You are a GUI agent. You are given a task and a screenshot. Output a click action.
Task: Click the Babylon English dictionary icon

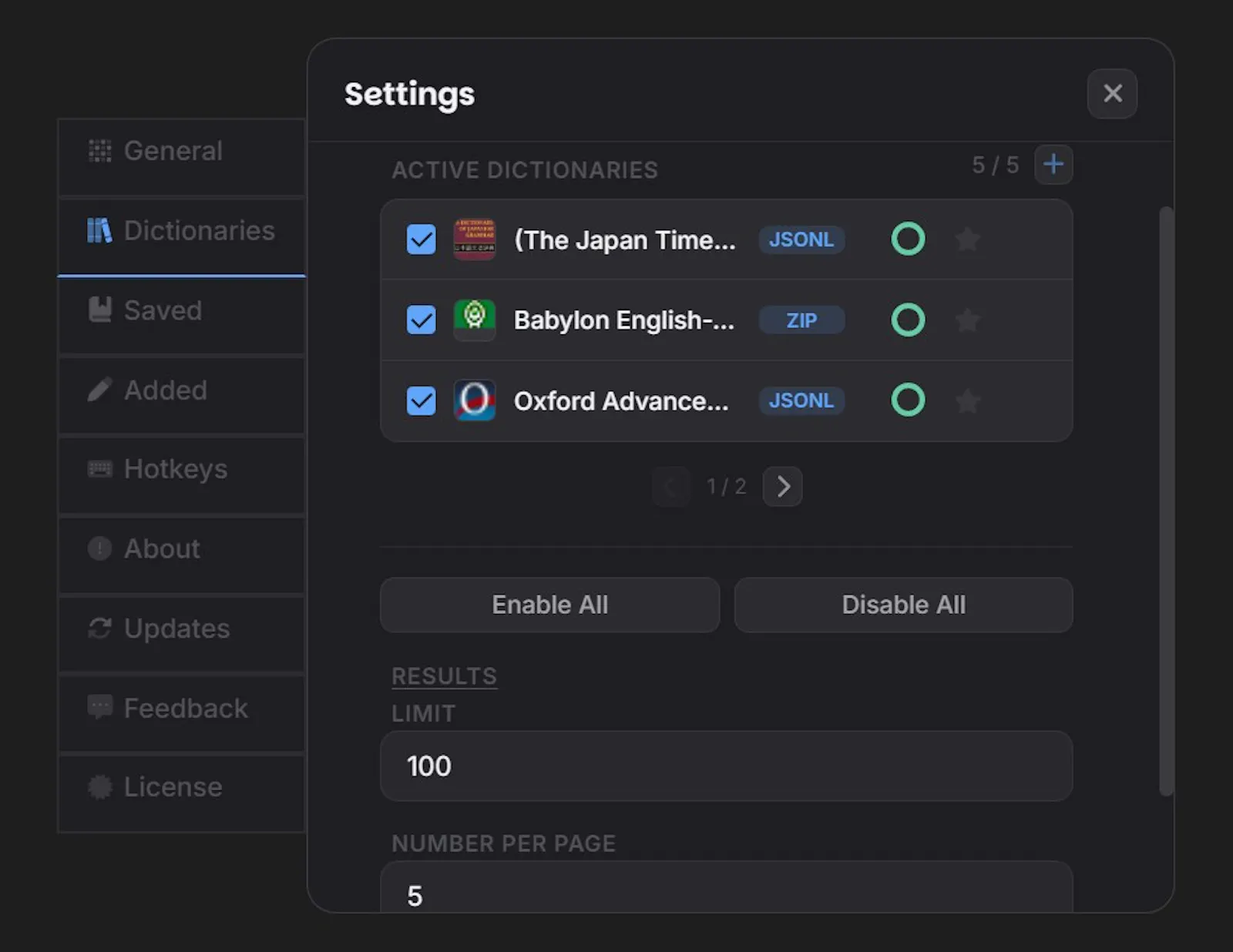click(x=474, y=320)
